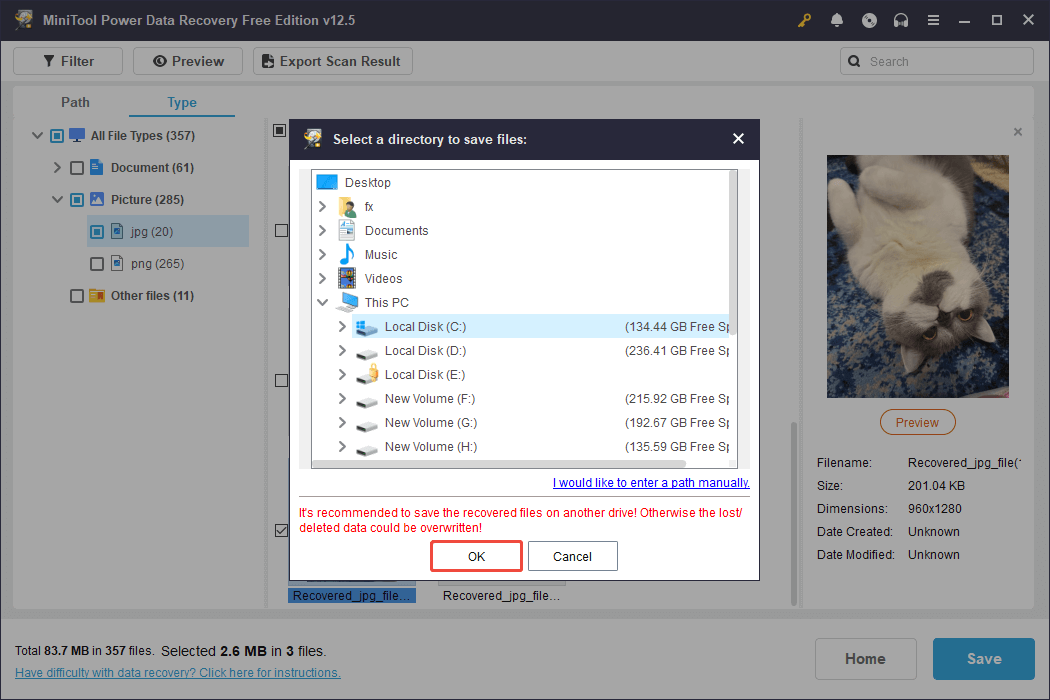Toggle the Picture (285) checkbox

pos(77,200)
